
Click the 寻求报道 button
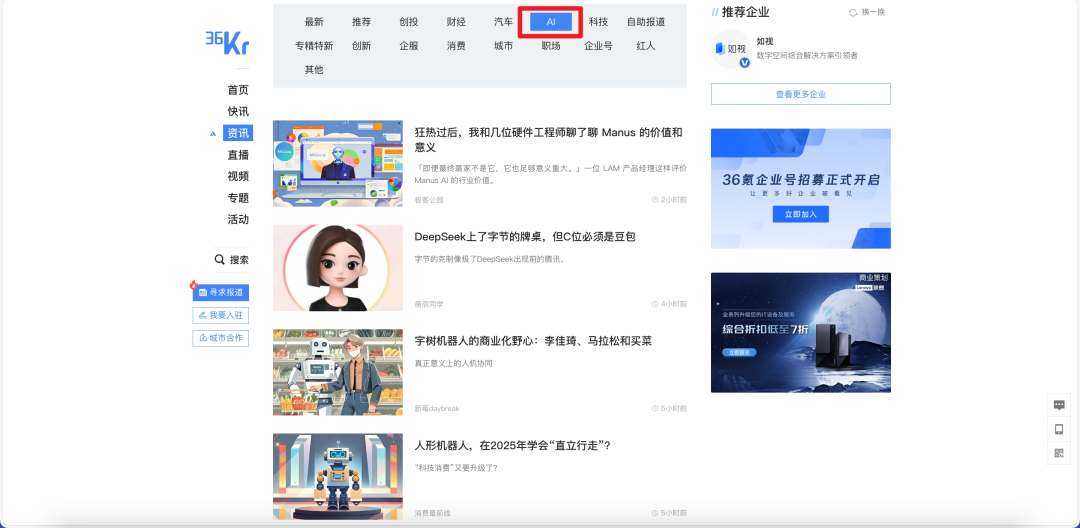pyautogui.click(x=220, y=293)
